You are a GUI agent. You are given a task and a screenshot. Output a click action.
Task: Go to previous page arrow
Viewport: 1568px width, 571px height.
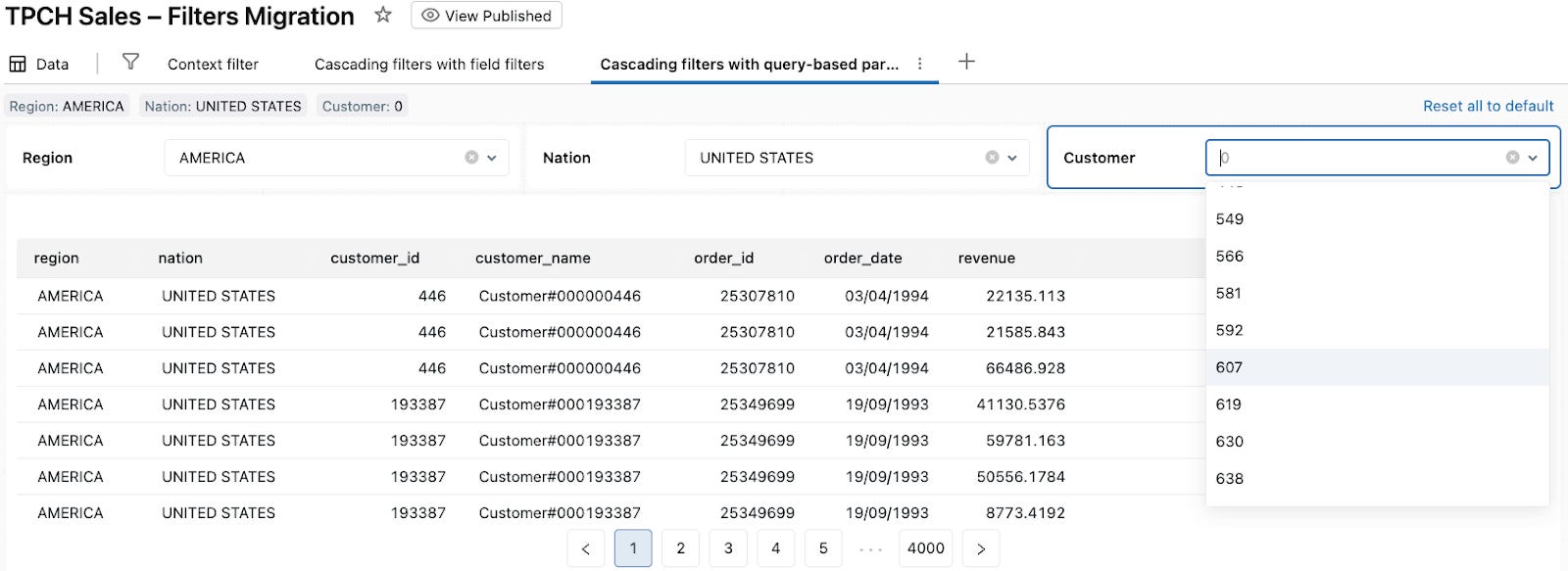(x=585, y=548)
